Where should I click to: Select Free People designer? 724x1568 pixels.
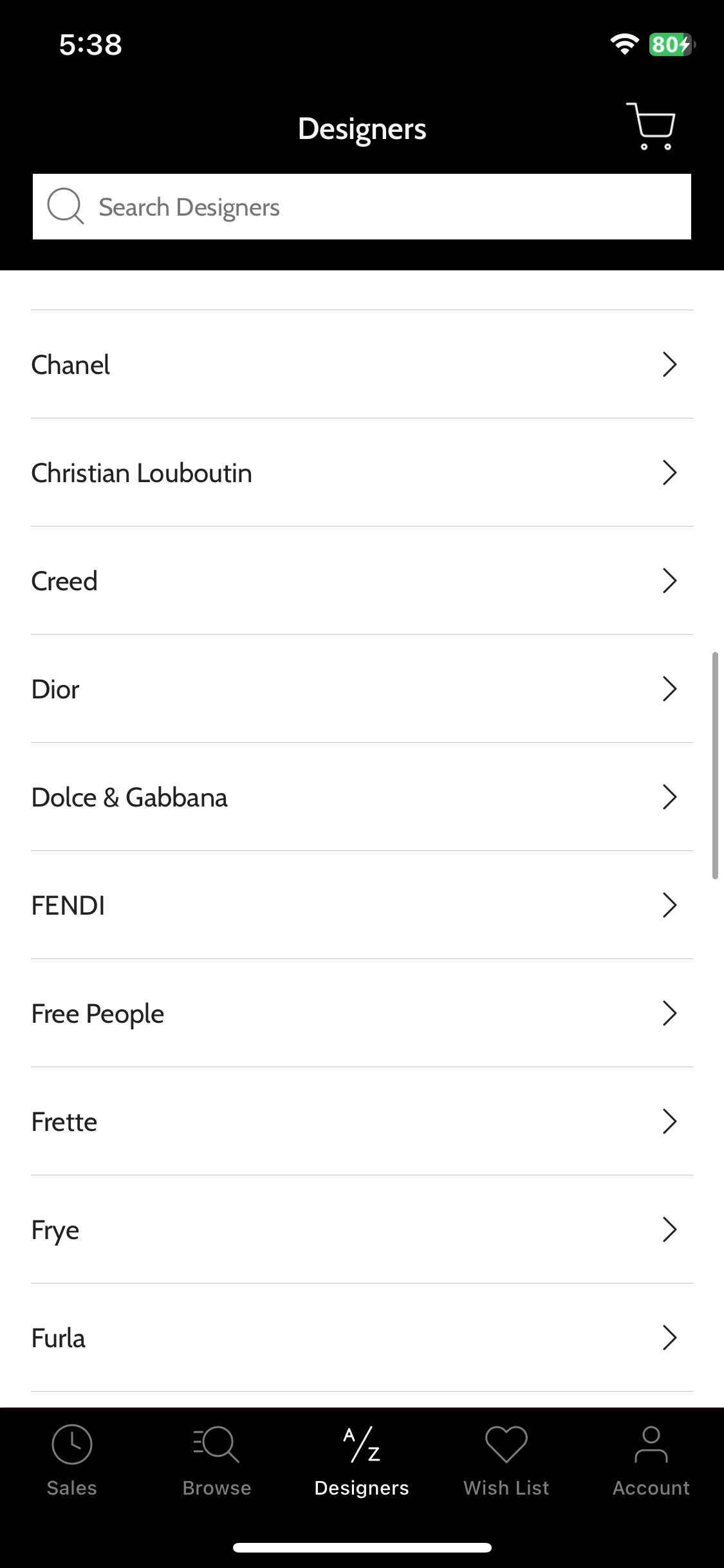pos(362,1013)
